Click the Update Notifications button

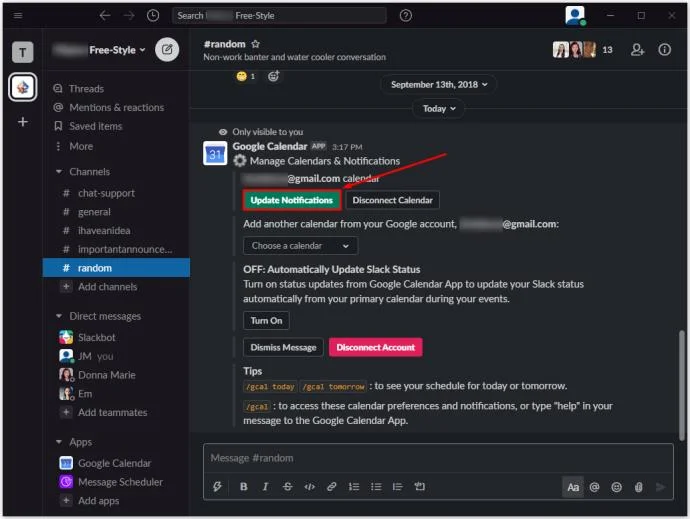pyautogui.click(x=292, y=200)
